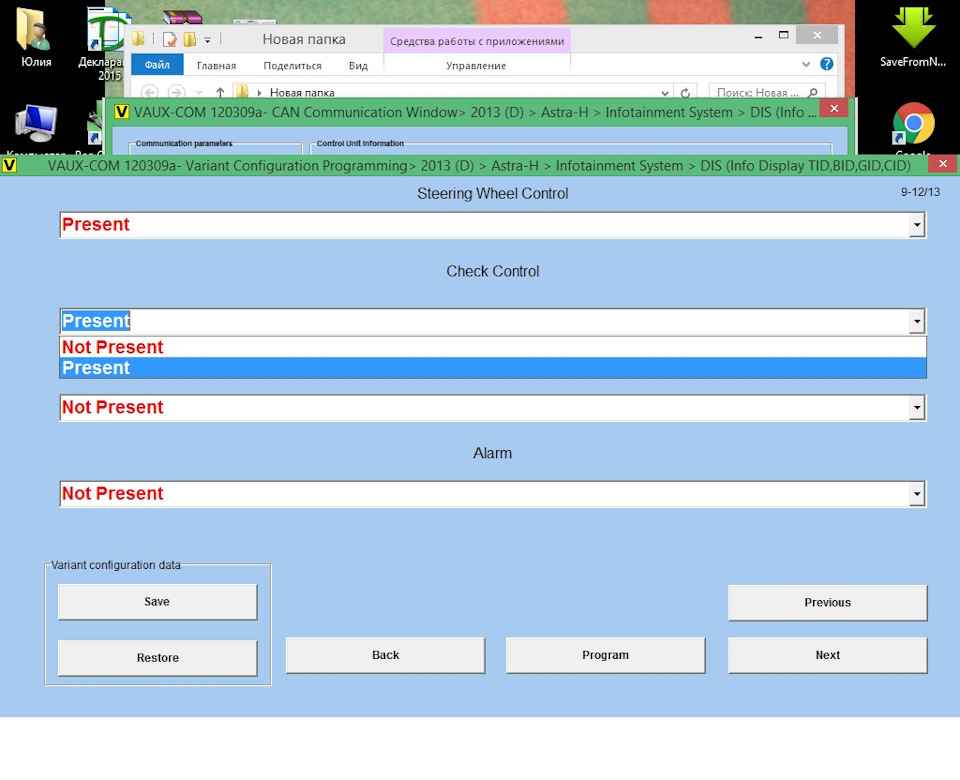Go to the Previous page
This screenshot has width=960, height=780.
click(827, 602)
